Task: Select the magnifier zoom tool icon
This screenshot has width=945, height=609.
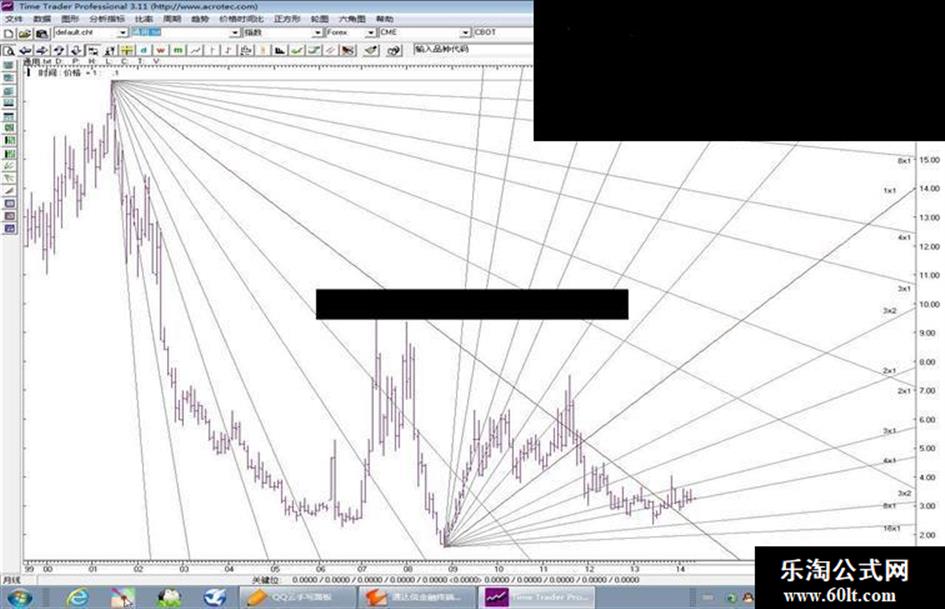Action: coord(9,51)
